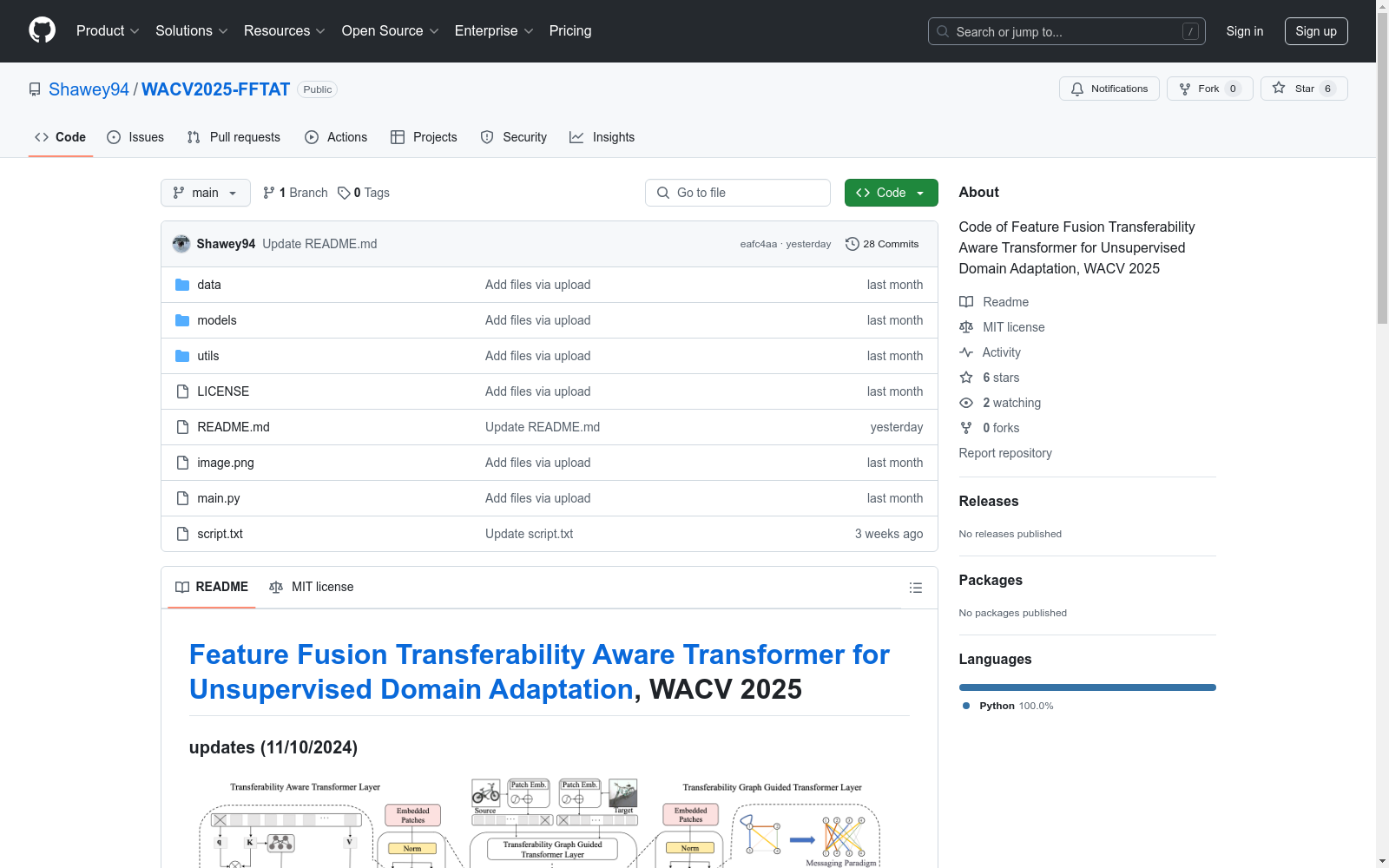The image size is (1389, 868).
Task: Click the Python 100.0% language link
Action: (x=1008, y=706)
